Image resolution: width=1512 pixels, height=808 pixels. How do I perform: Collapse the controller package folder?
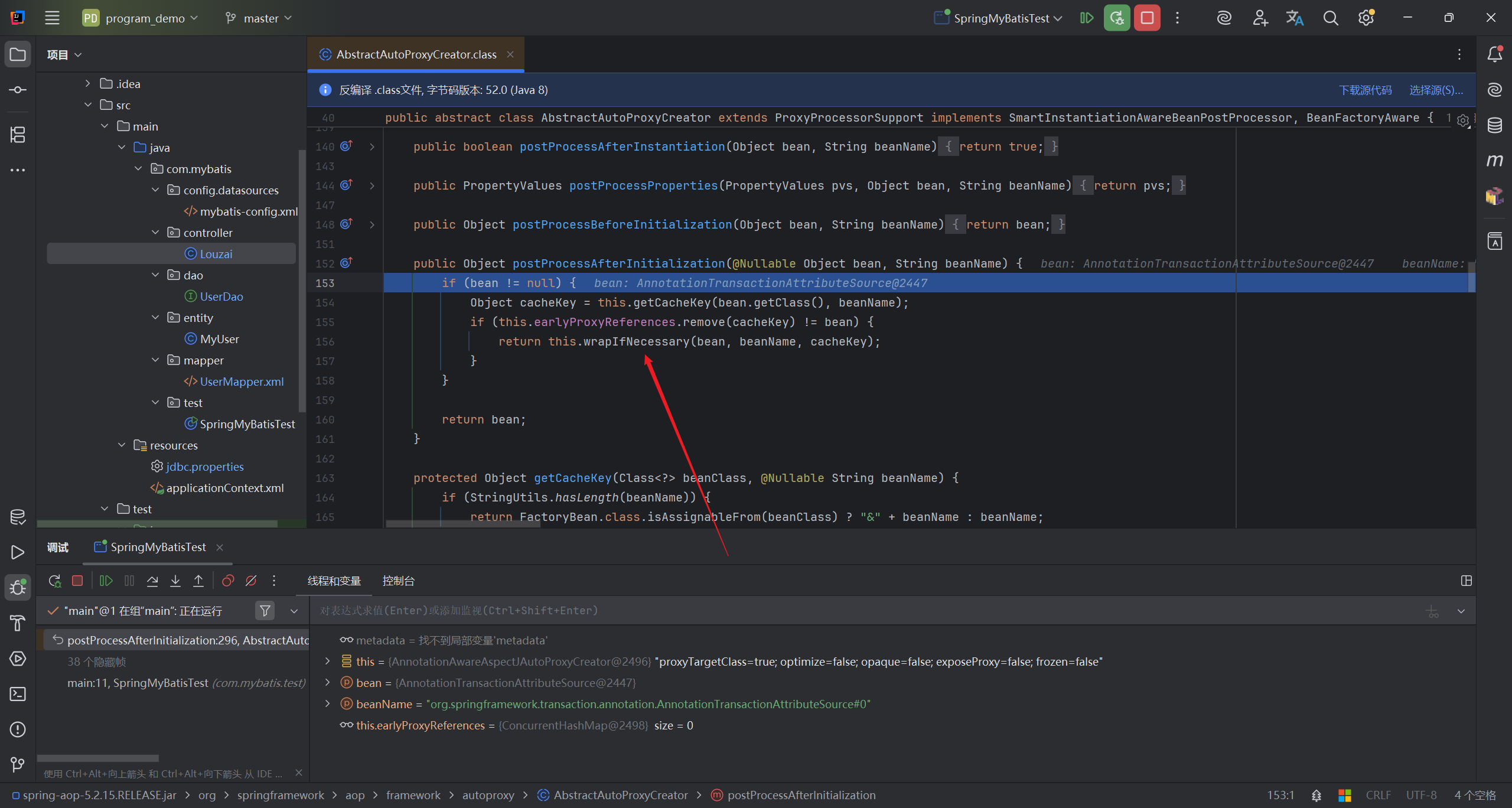point(155,233)
